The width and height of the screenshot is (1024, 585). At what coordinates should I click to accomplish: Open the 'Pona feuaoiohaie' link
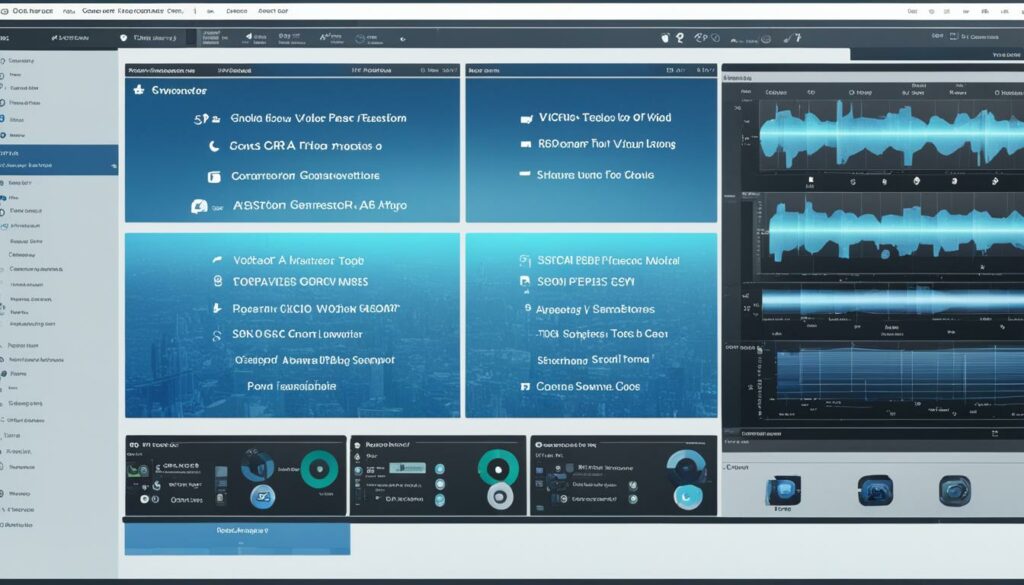point(291,386)
